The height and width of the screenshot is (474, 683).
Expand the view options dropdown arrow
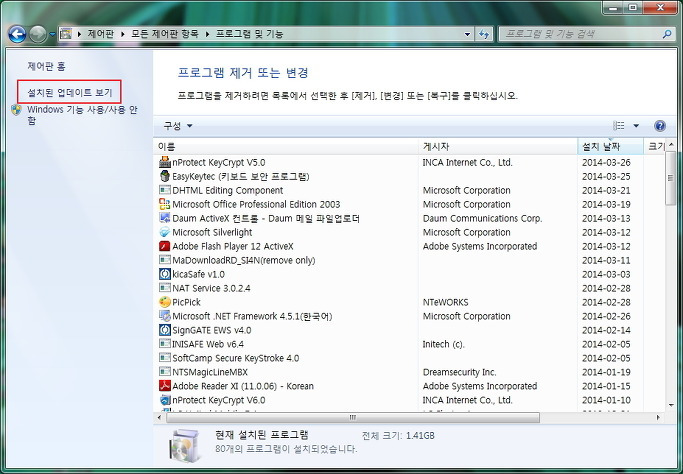(x=636, y=126)
